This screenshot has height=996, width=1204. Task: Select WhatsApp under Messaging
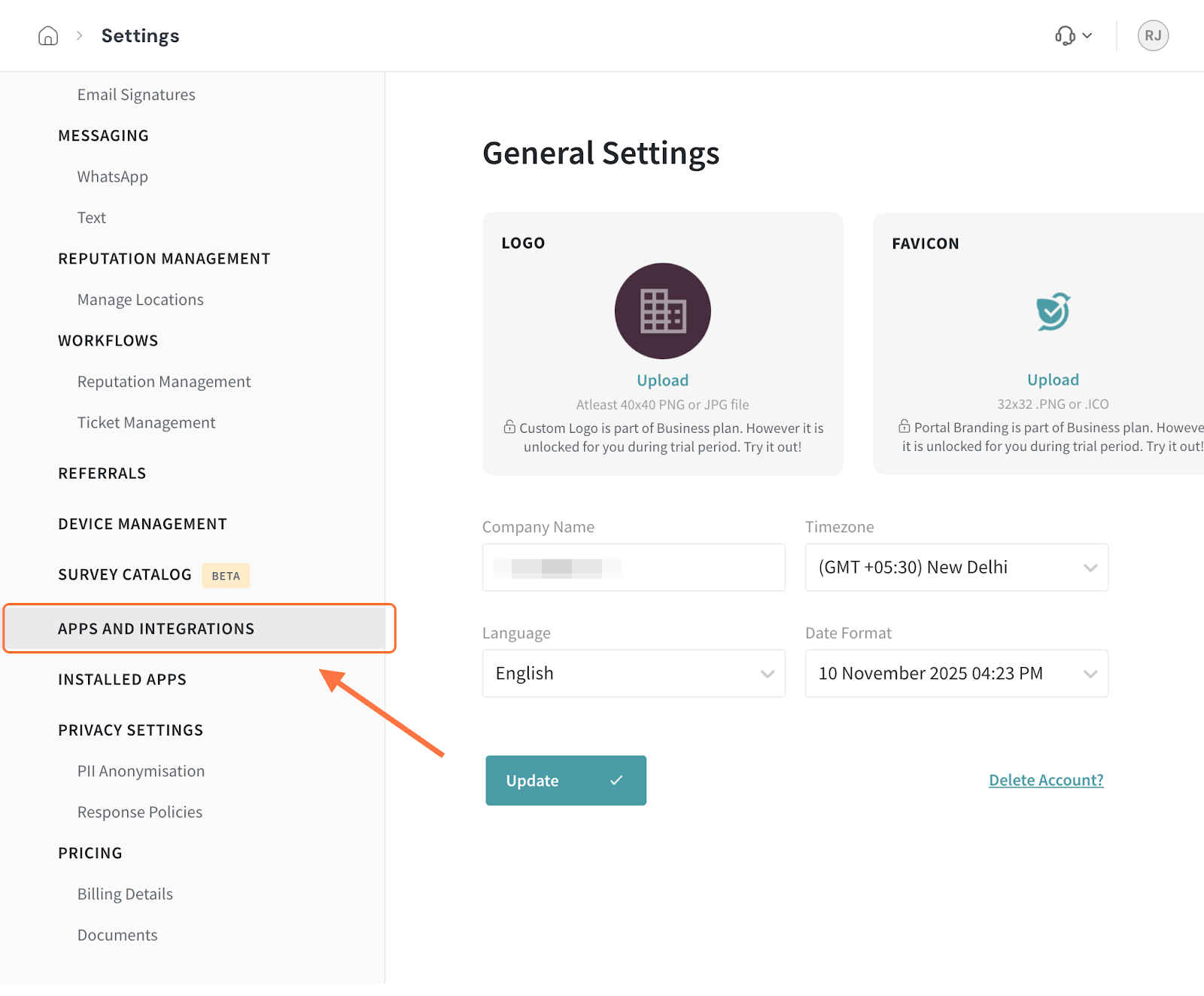point(113,177)
